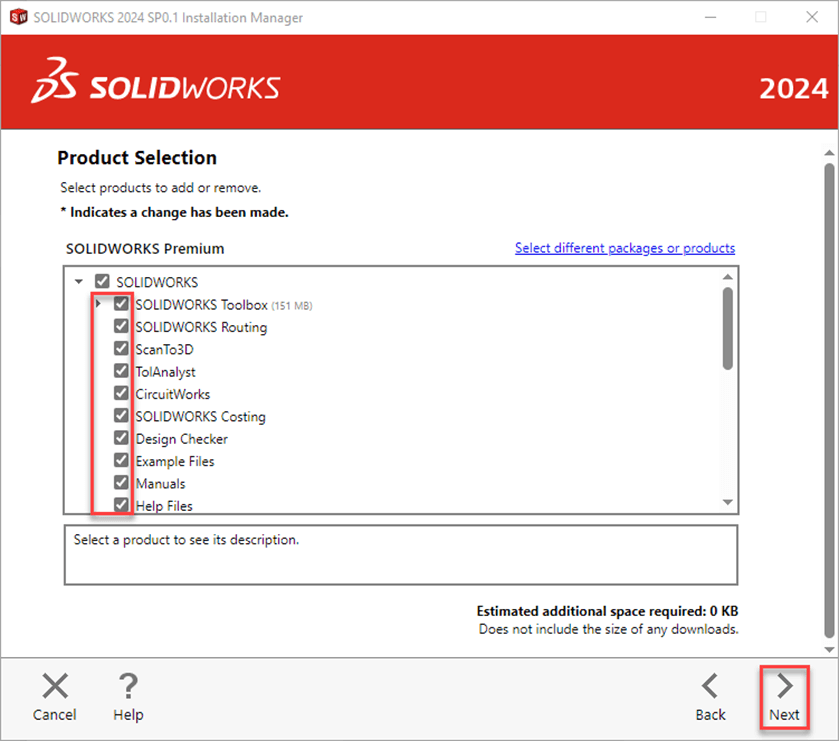Open Select different packages or products link
Viewport: 839px width, 741px height.
[624, 247]
